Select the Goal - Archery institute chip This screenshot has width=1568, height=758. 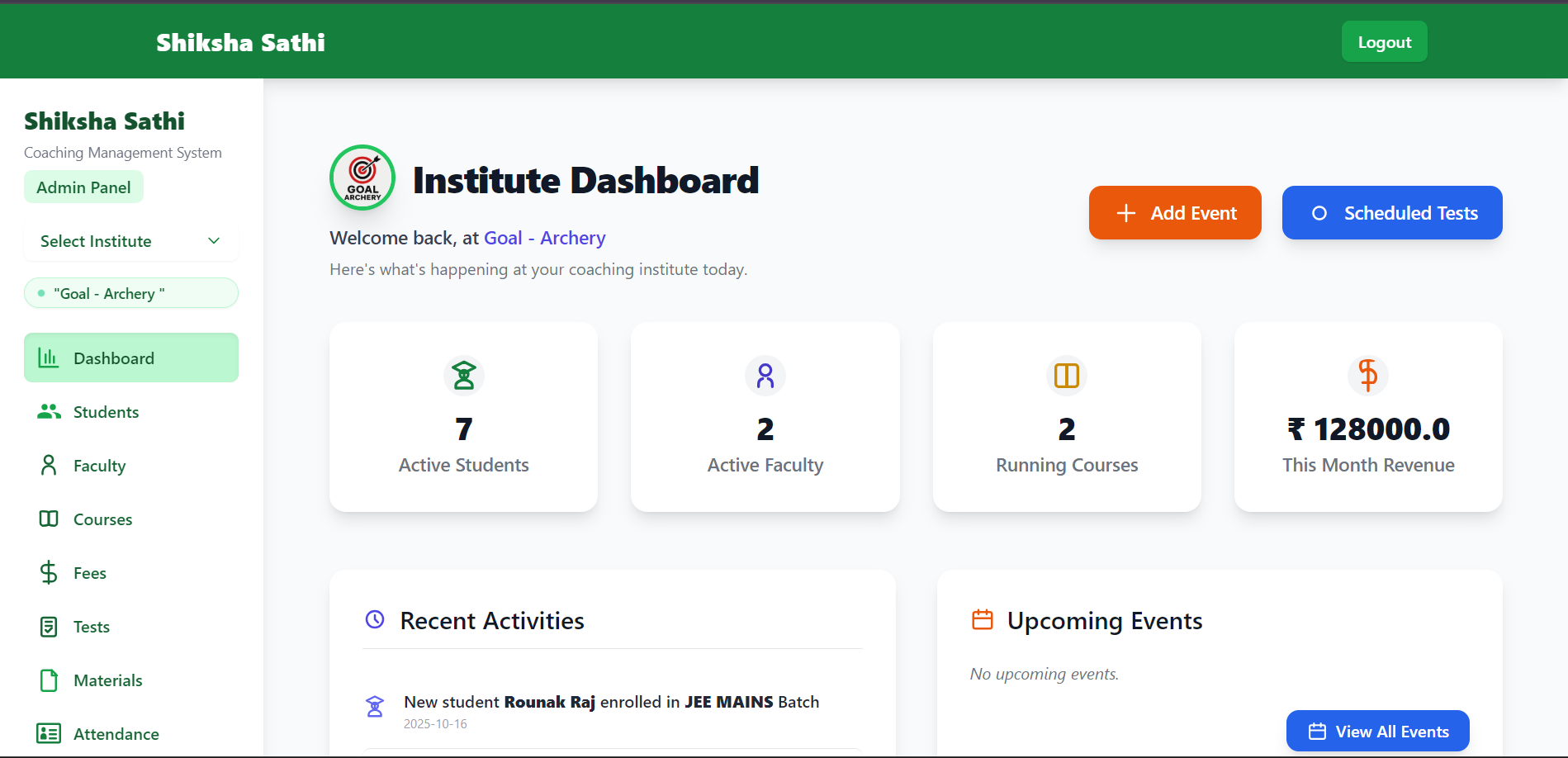130,292
